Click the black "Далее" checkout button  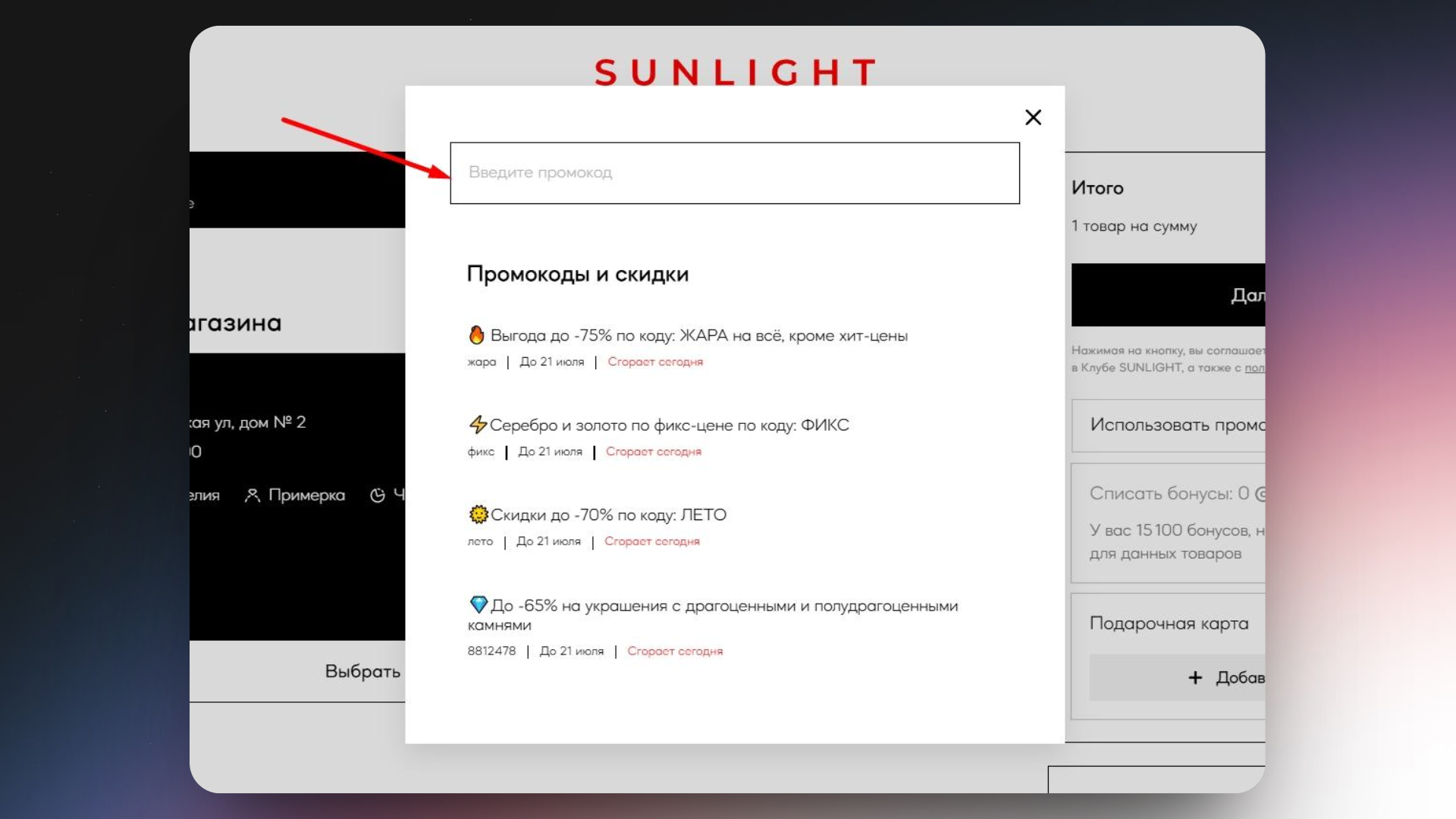(x=1169, y=295)
